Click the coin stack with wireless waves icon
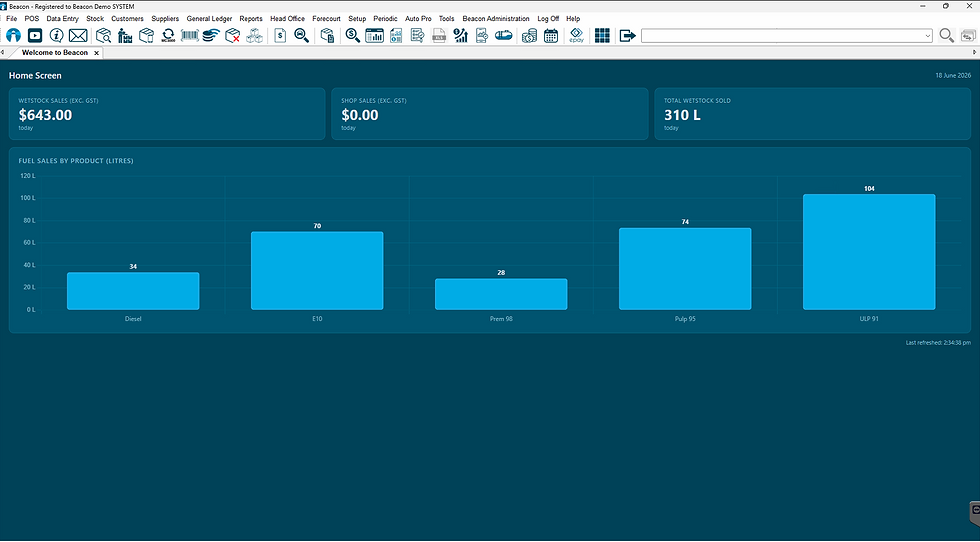980x542 pixels. [x=211, y=36]
